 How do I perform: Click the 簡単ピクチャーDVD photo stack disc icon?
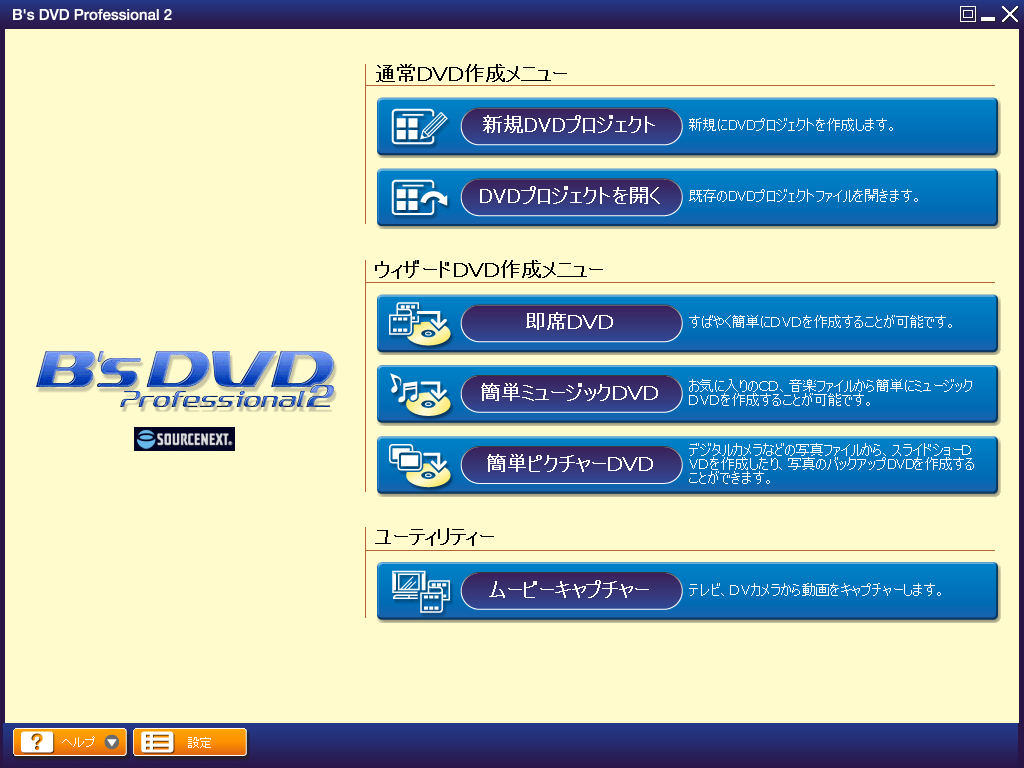(x=419, y=465)
